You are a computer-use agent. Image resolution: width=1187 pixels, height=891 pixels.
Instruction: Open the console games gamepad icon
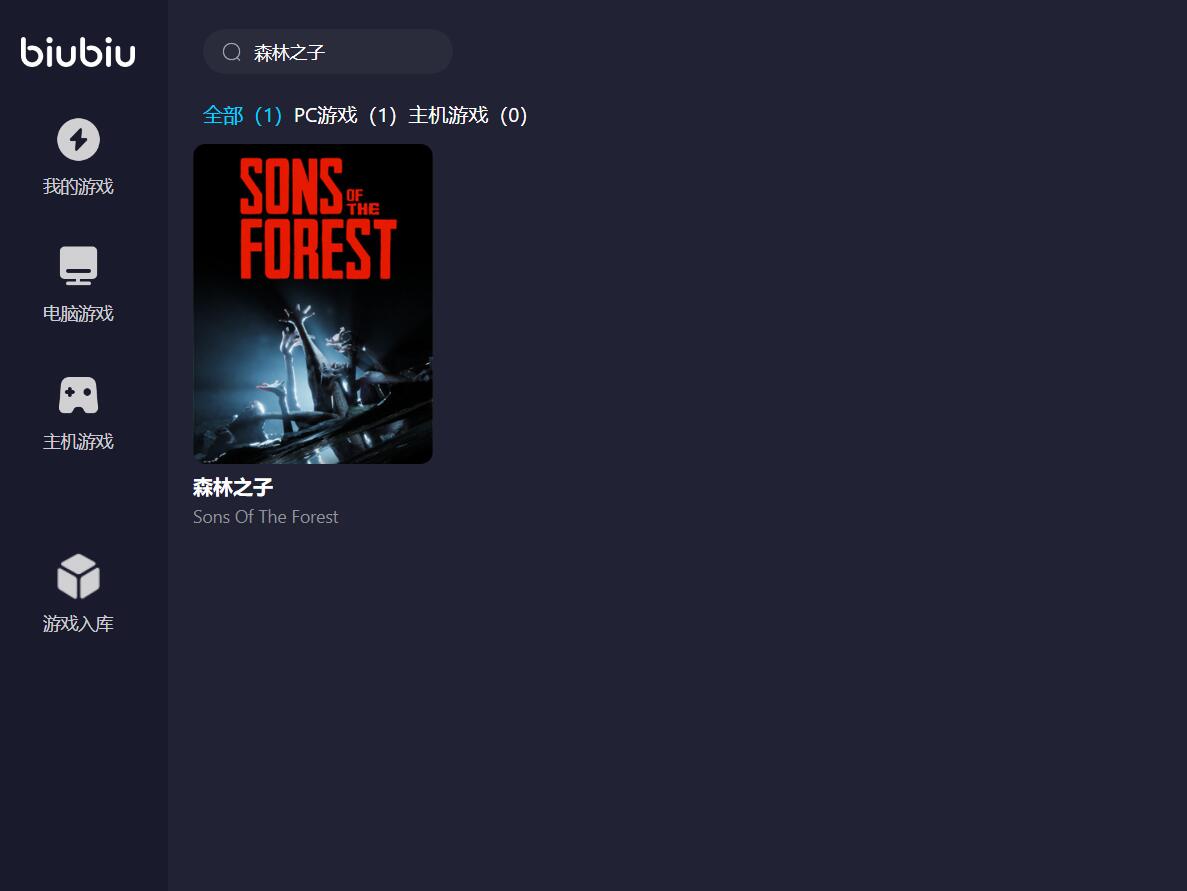tap(78, 395)
